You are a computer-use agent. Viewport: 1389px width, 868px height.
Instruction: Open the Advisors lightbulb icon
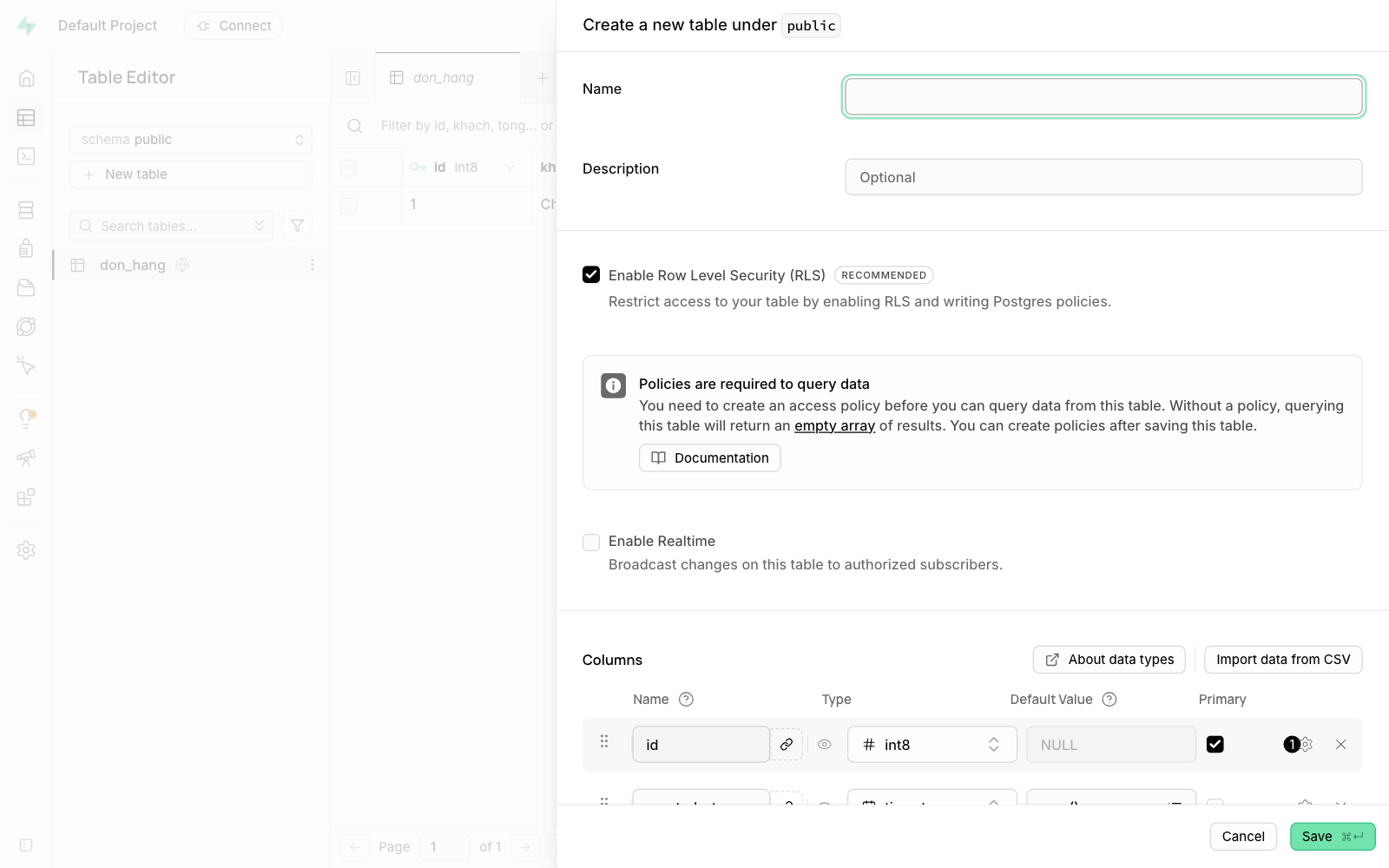coord(26,418)
